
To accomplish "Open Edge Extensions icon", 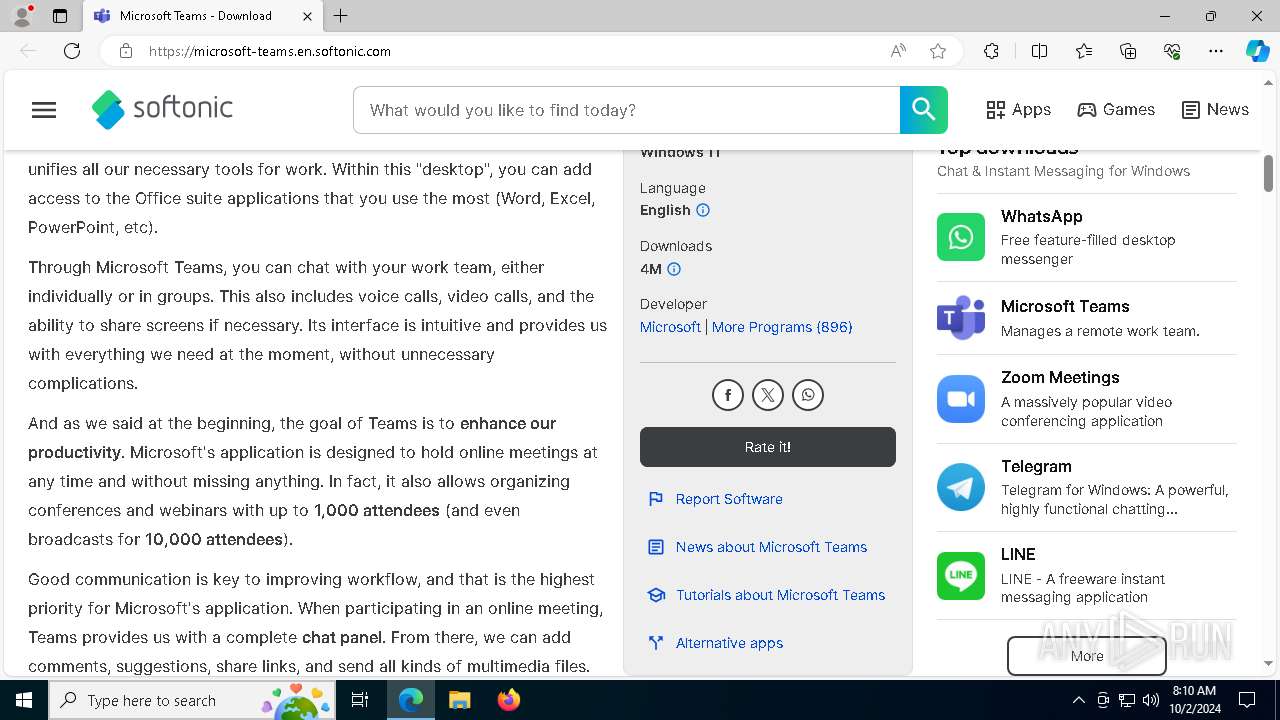I will pos(991,51).
